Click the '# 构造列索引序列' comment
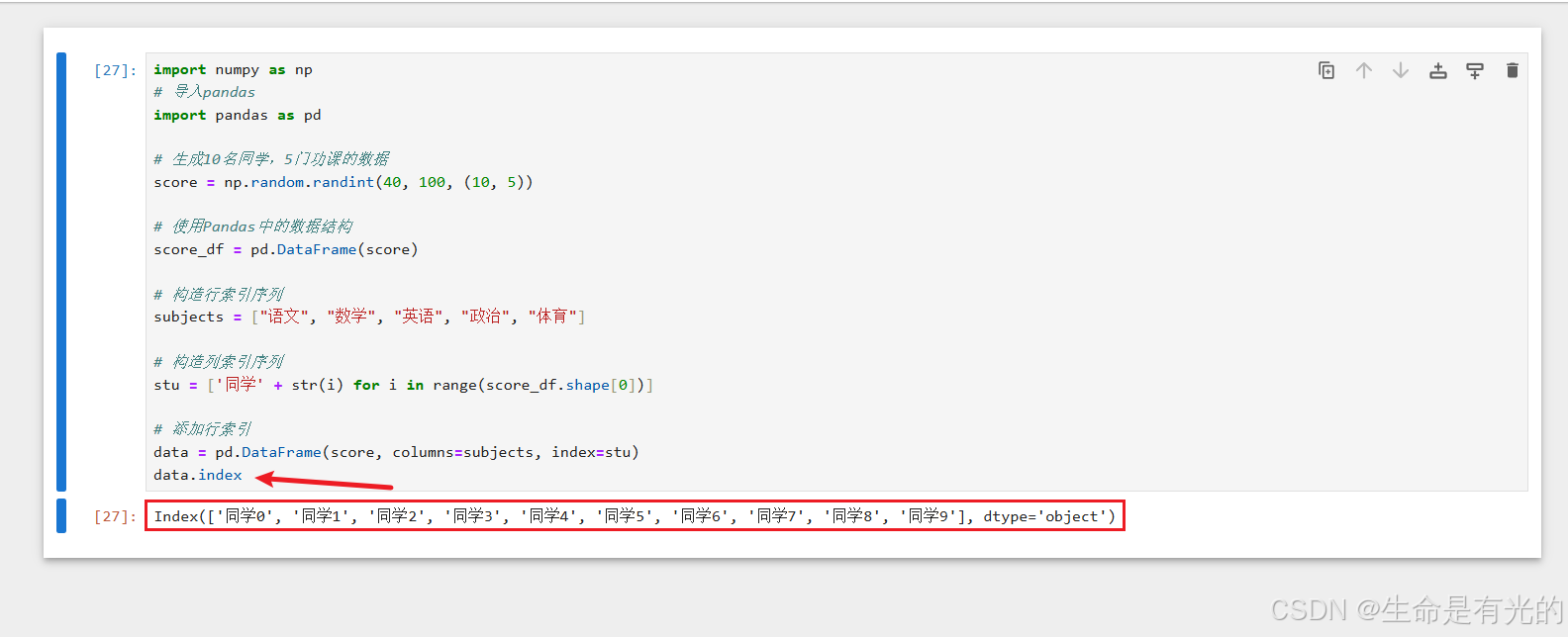The width and height of the screenshot is (1568, 637). (x=219, y=362)
